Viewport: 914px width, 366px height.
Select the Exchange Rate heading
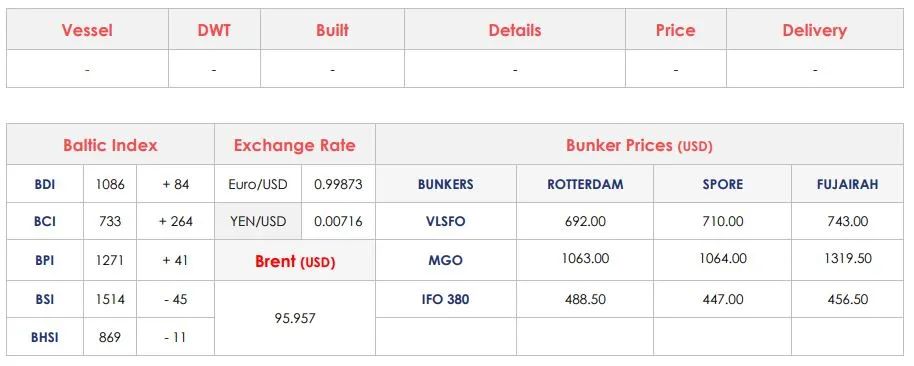(x=294, y=145)
